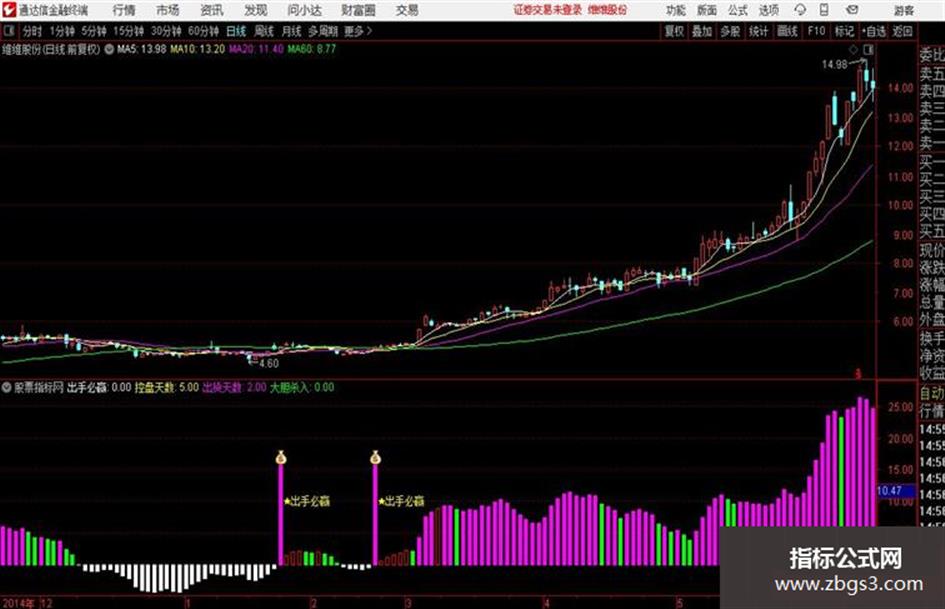Switch chart period to 周线
Screen dimensions: 945x609
[264, 31]
